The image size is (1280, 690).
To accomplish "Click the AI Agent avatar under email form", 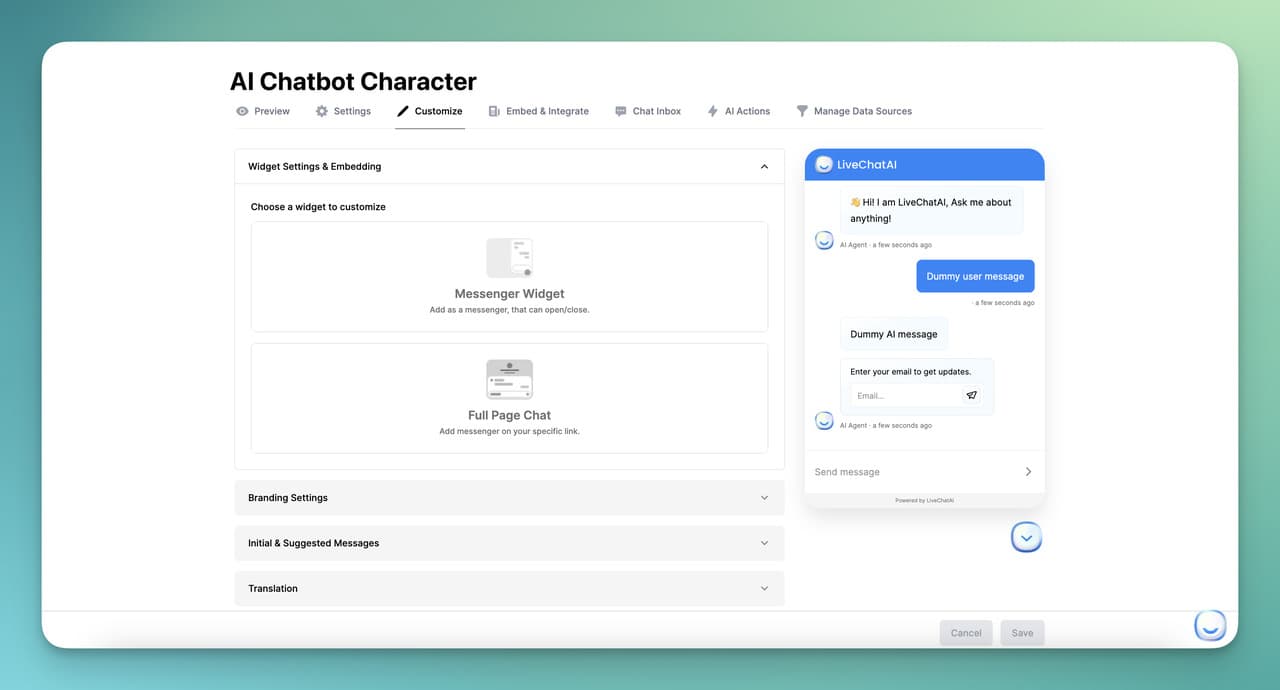I will tap(824, 421).
